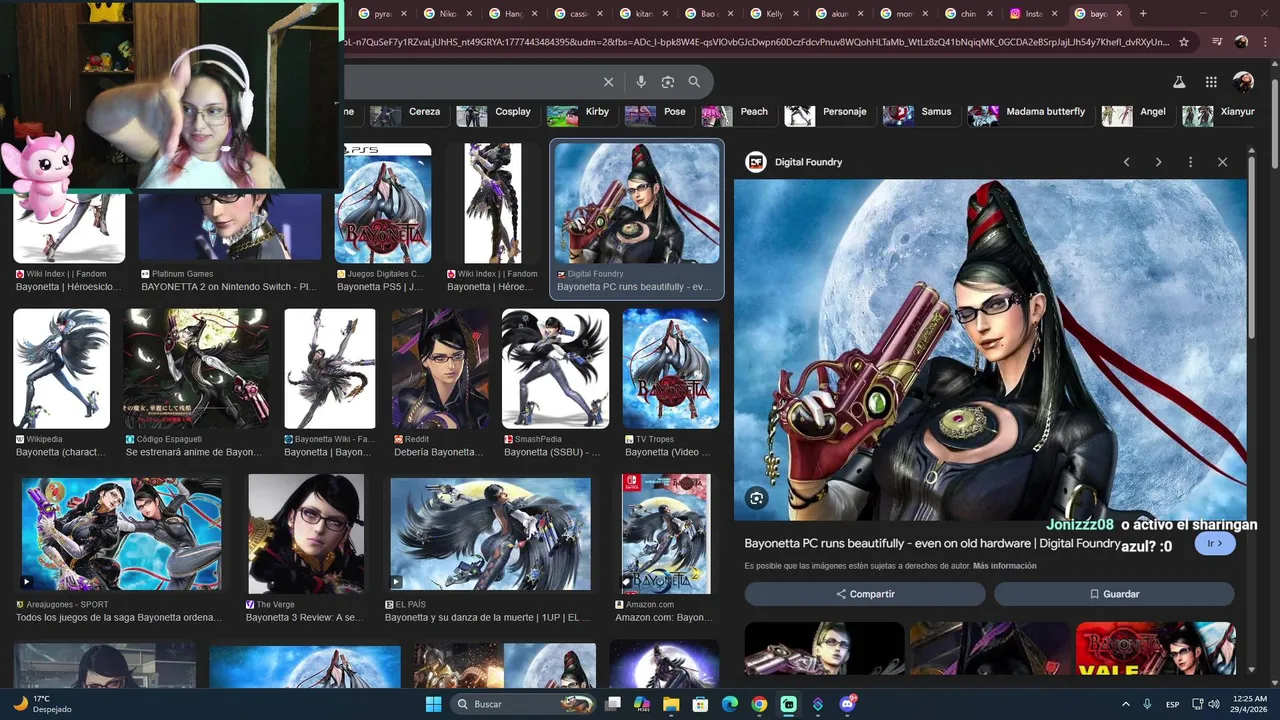This screenshot has width=1280, height=720.
Task: Show hidden system tray icons
Action: tap(1125, 704)
